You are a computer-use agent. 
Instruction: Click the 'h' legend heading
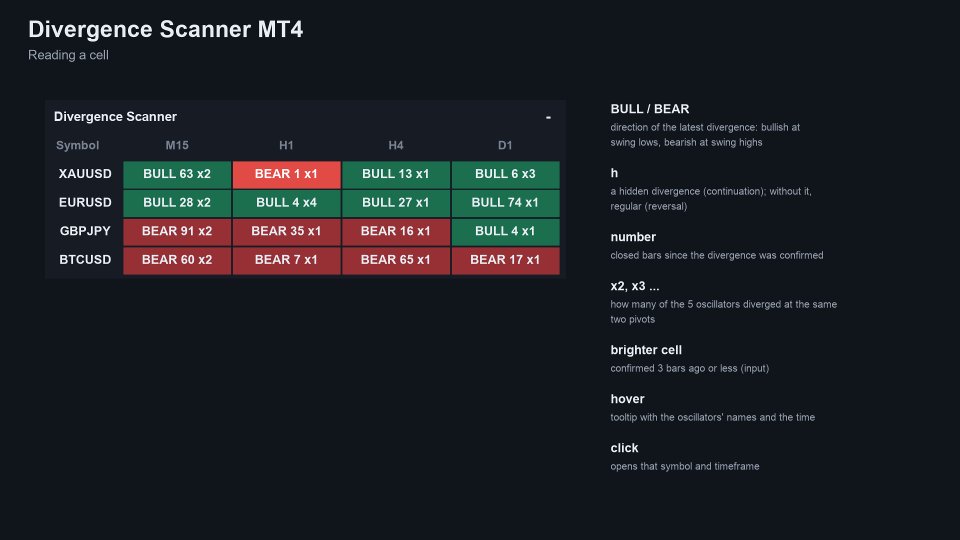pyautogui.click(x=614, y=173)
